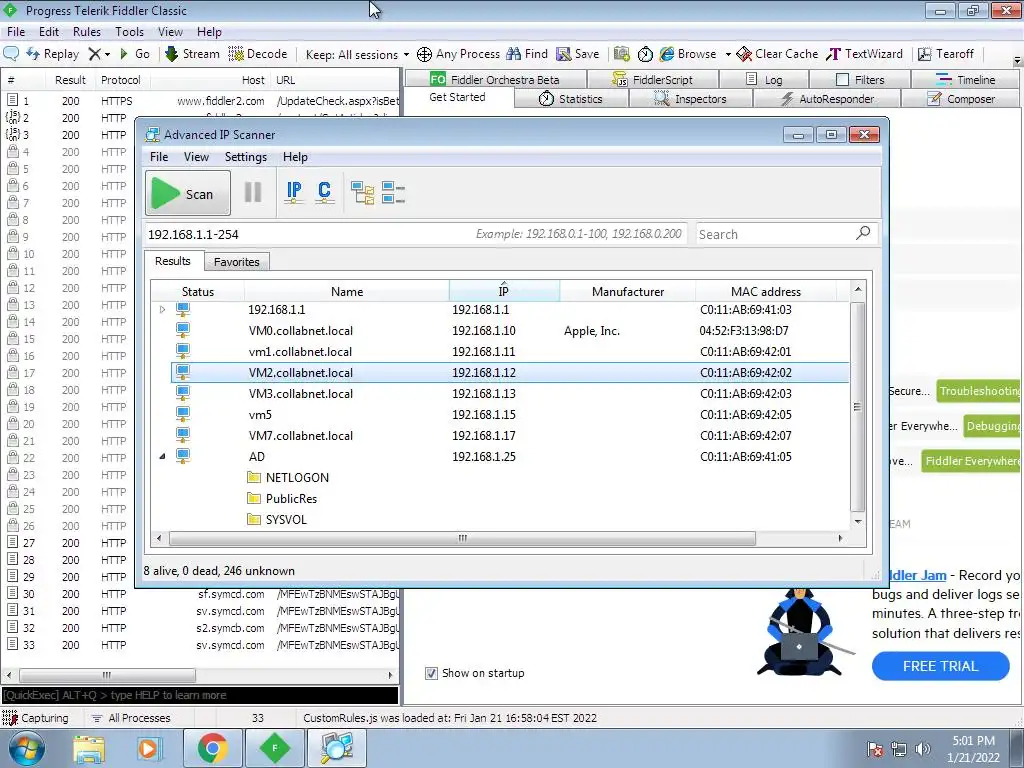Select the NETLOGON shared folder

288,477
